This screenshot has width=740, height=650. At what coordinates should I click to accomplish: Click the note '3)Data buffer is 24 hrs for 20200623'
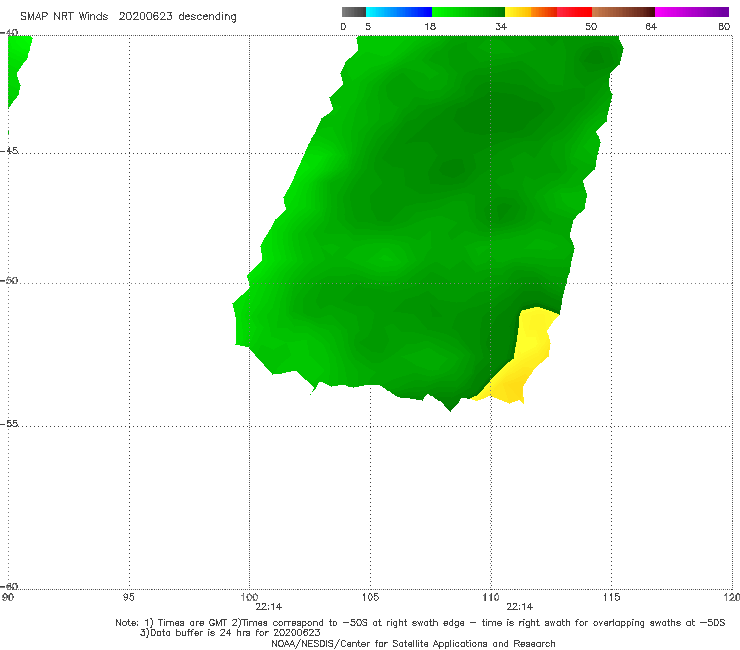230,633
